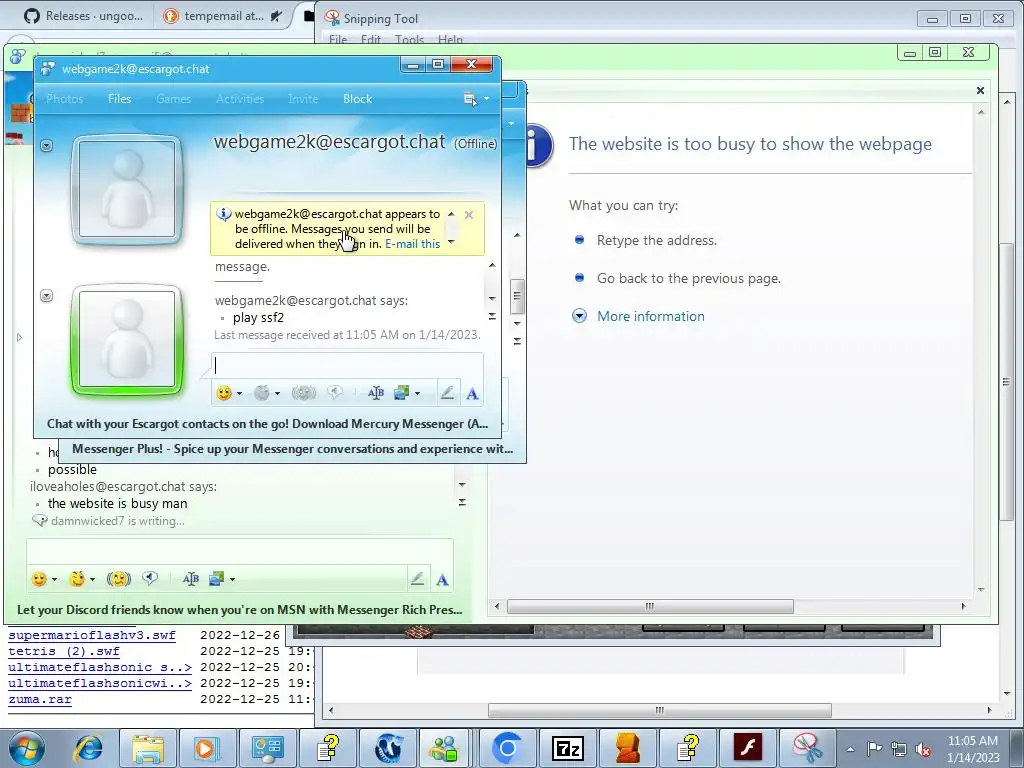This screenshot has height=768, width=1024.
Task: Send a nudge in the green chat window
Action: [119, 579]
